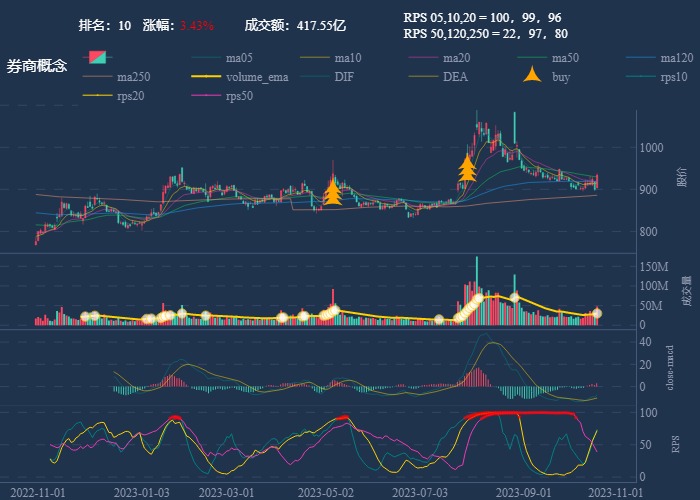
Task: Toggle ma20 line visibility in legend
Action: click(456, 58)
